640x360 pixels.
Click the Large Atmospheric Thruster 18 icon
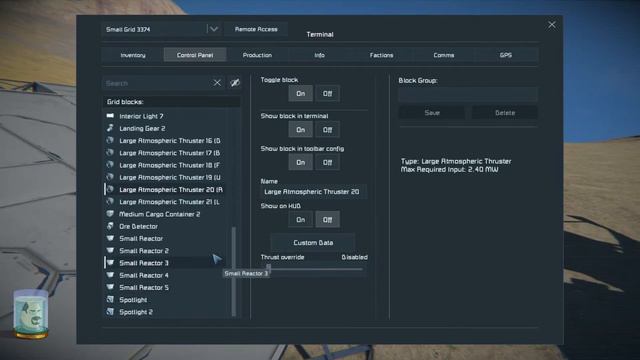click(110, 165)
